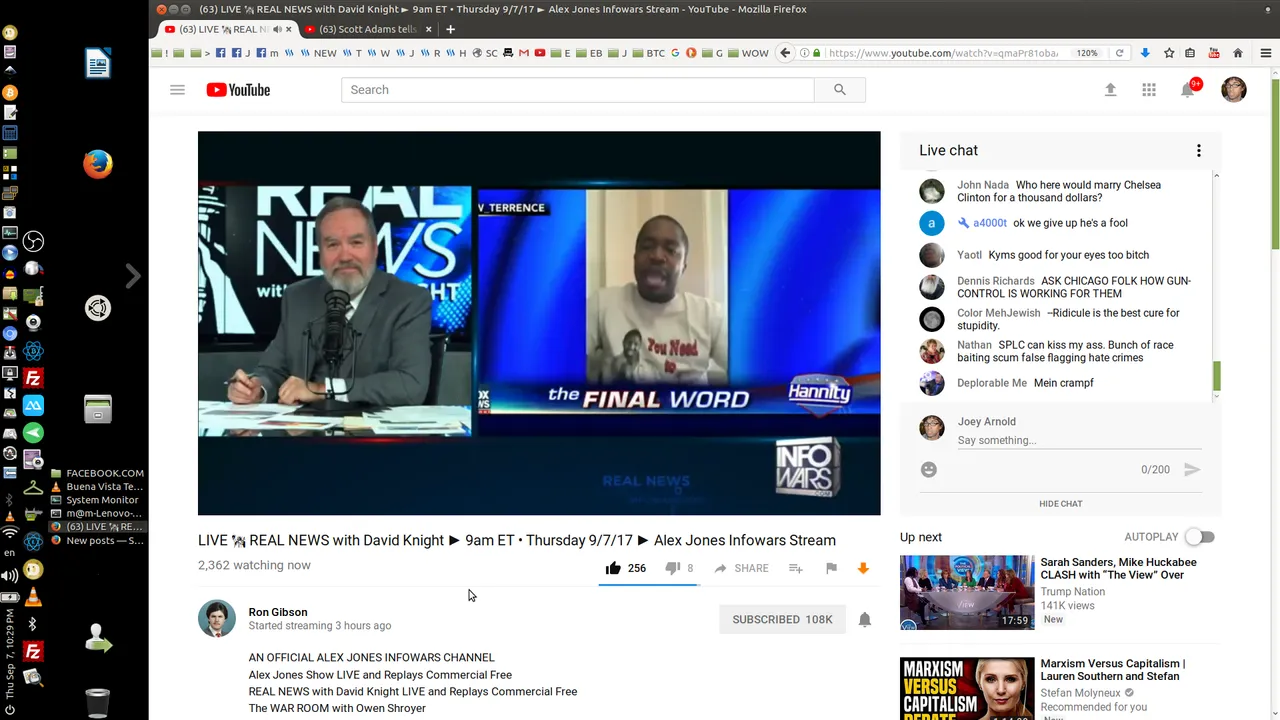Open Ron Gibson channel avatar
The image size is (1280, 720).
[x=217, y=619]
